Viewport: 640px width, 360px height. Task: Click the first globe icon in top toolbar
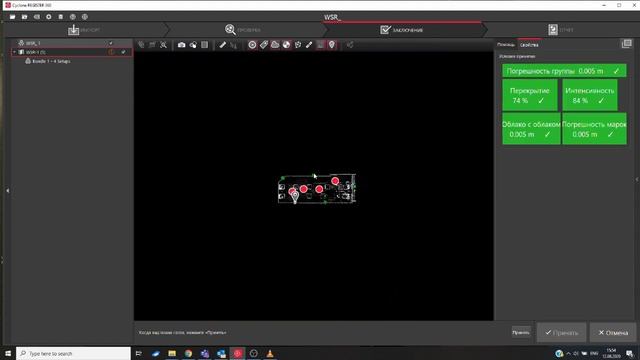click(x=73, y=17)
